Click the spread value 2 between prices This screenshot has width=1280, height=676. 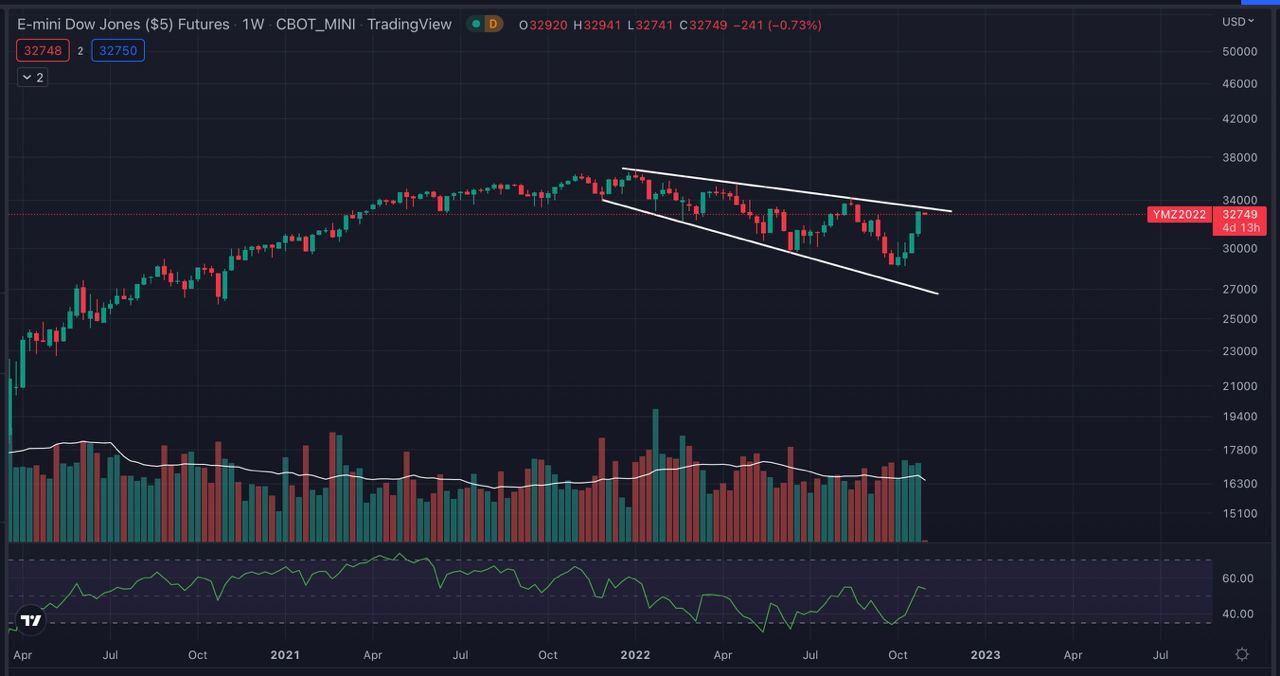pos(81,50)
